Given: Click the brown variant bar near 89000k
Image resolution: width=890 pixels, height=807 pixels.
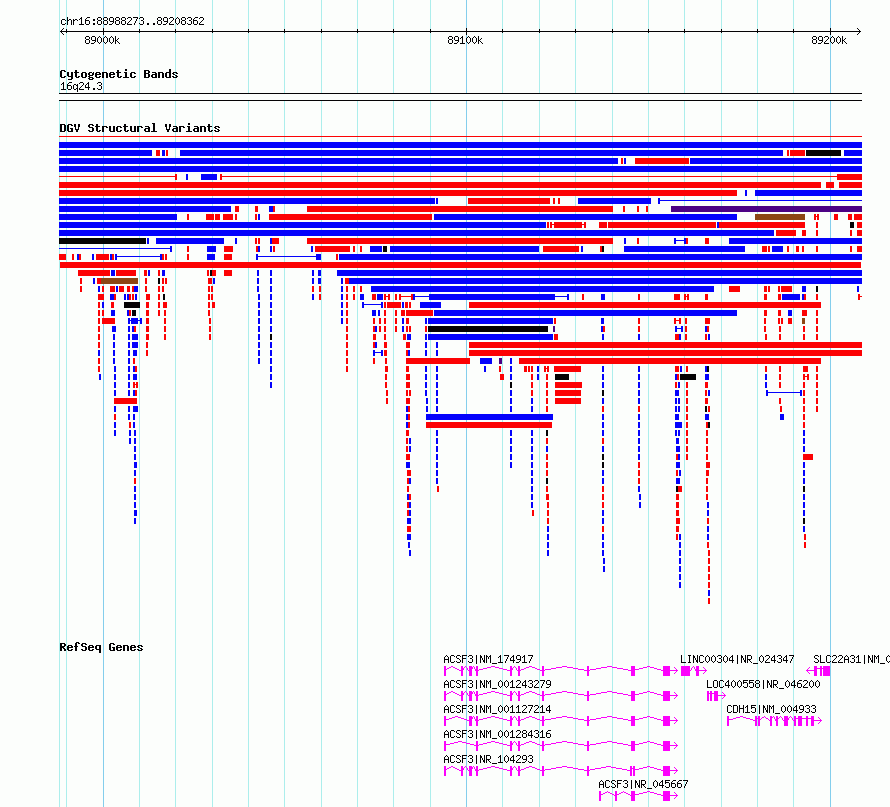Looking at the screenshot, I should click(119, 281).
